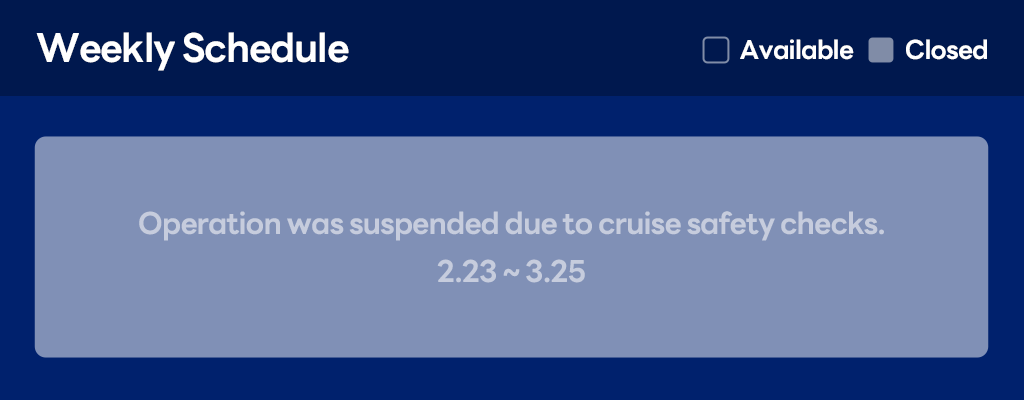Select the Available label text

coord(796,50)
